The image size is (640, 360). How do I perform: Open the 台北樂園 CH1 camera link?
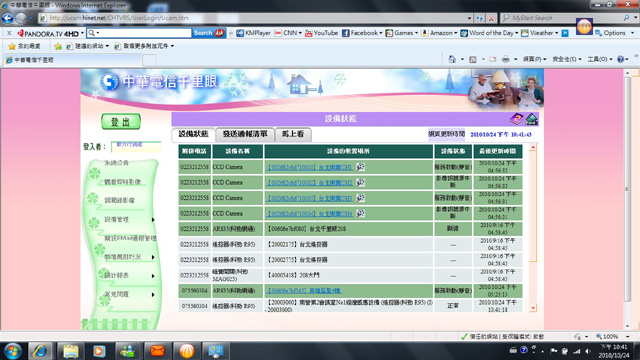click(x=309, y=167)
